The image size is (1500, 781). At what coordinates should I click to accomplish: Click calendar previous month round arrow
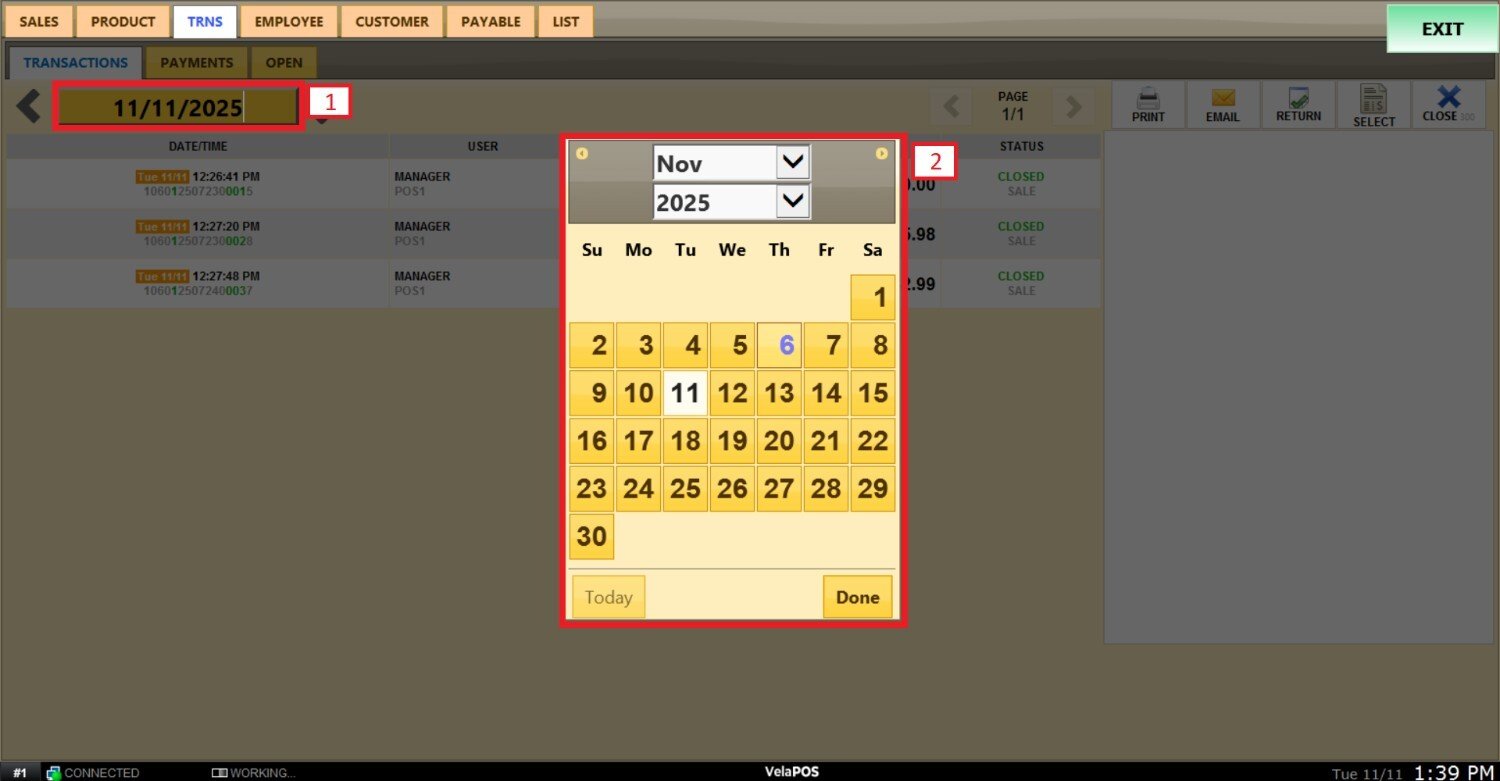(x=582, y=154)
